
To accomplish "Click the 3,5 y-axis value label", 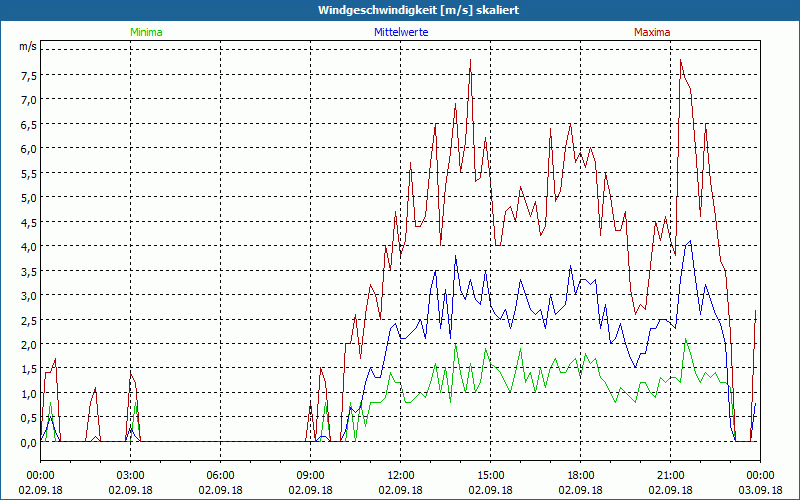I will pos(27,271).
